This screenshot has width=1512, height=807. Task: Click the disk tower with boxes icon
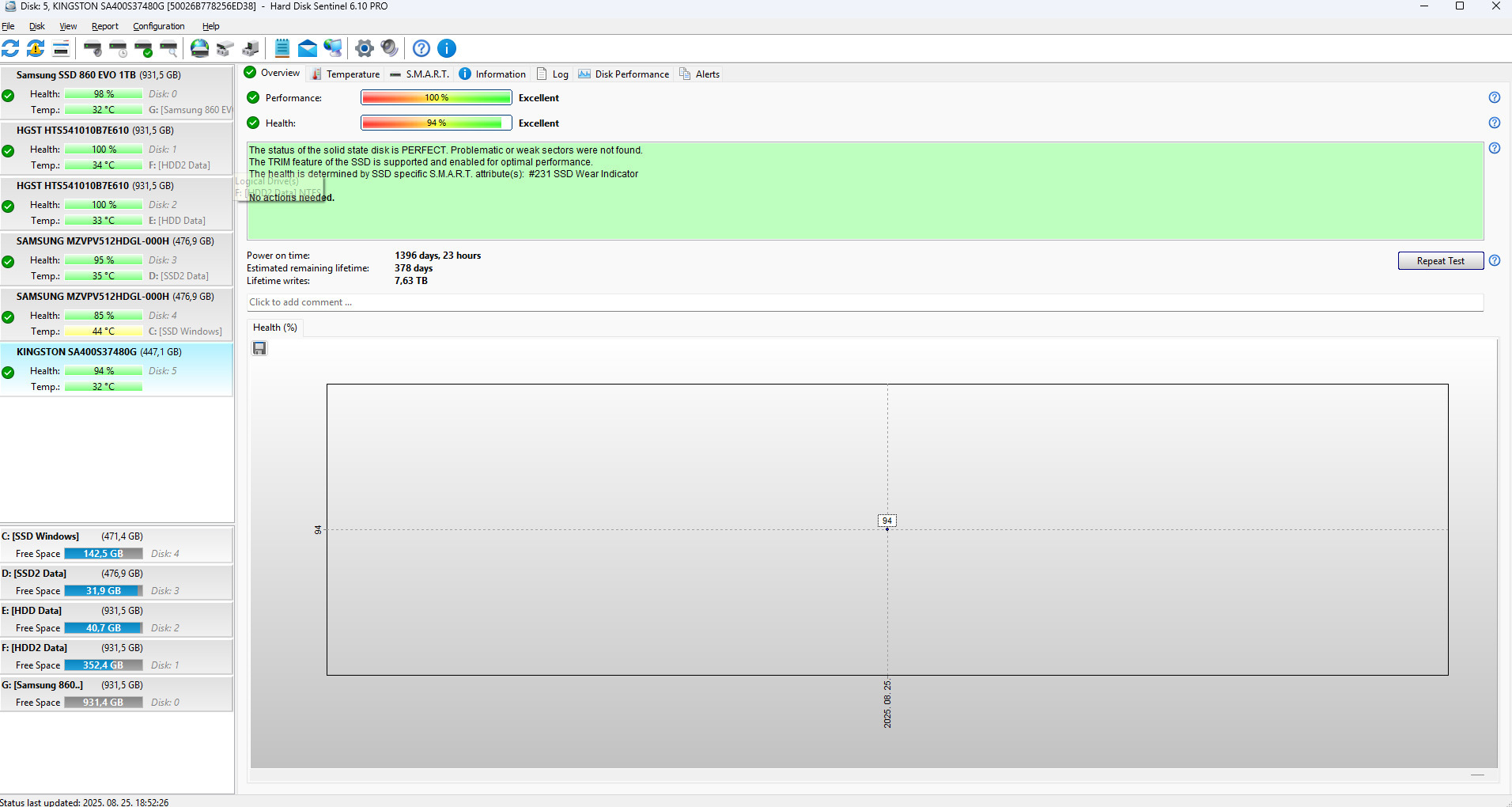point(251,48)
